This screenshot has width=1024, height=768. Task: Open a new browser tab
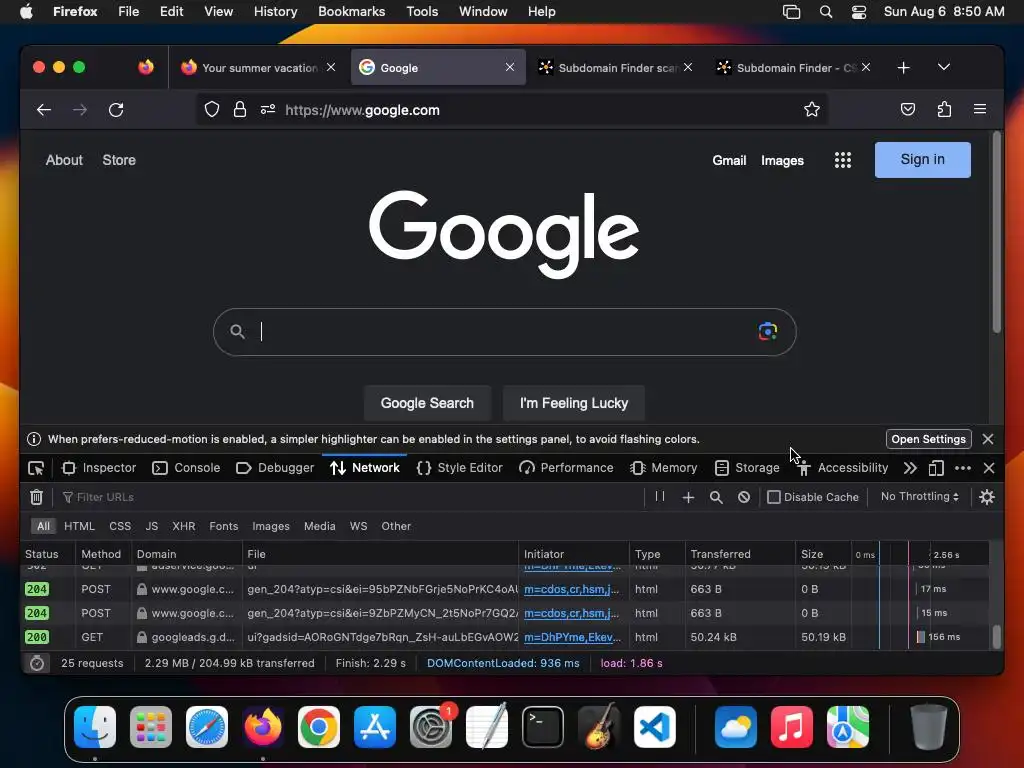pos(904,68)
